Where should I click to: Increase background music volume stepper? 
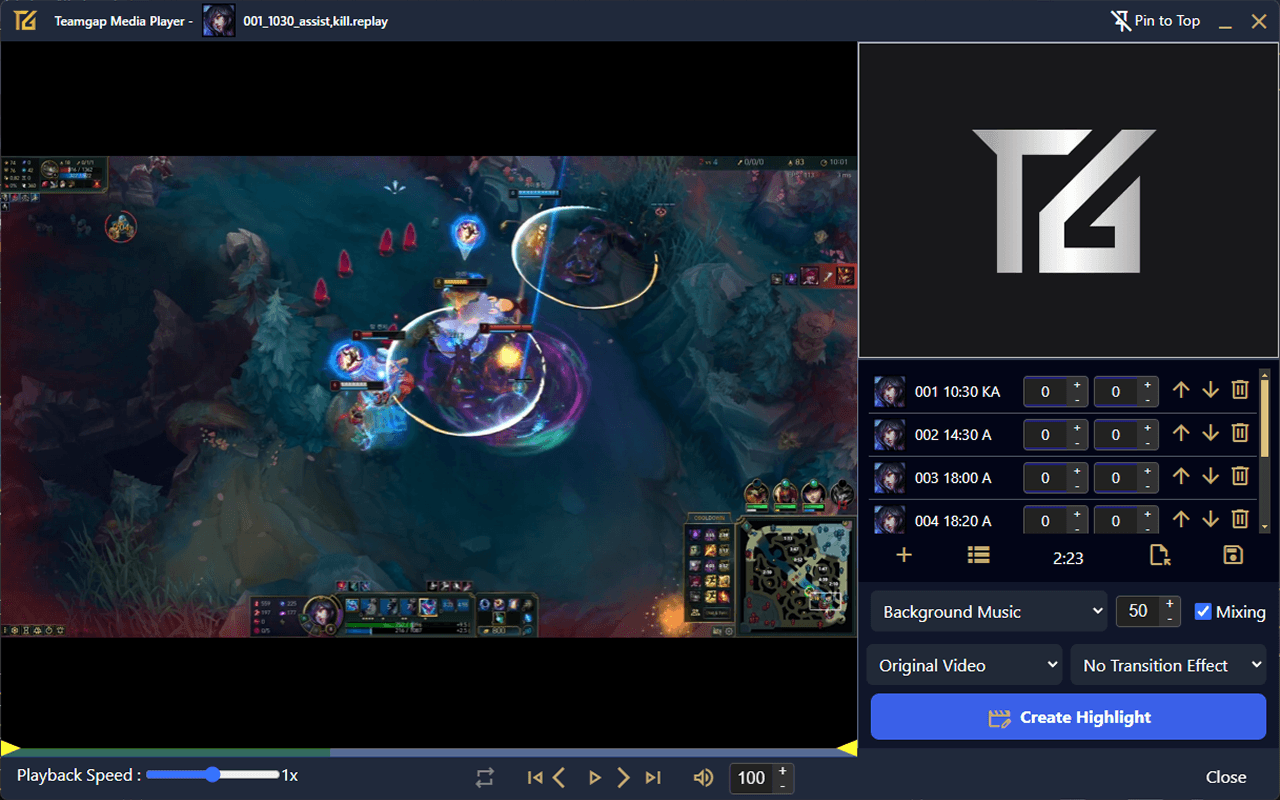click(1169, 604)
